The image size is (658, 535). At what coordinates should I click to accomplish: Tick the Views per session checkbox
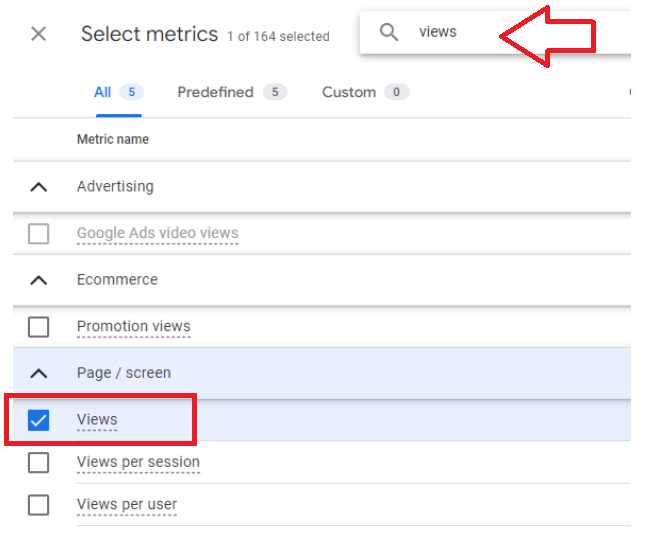click(39, 462)
